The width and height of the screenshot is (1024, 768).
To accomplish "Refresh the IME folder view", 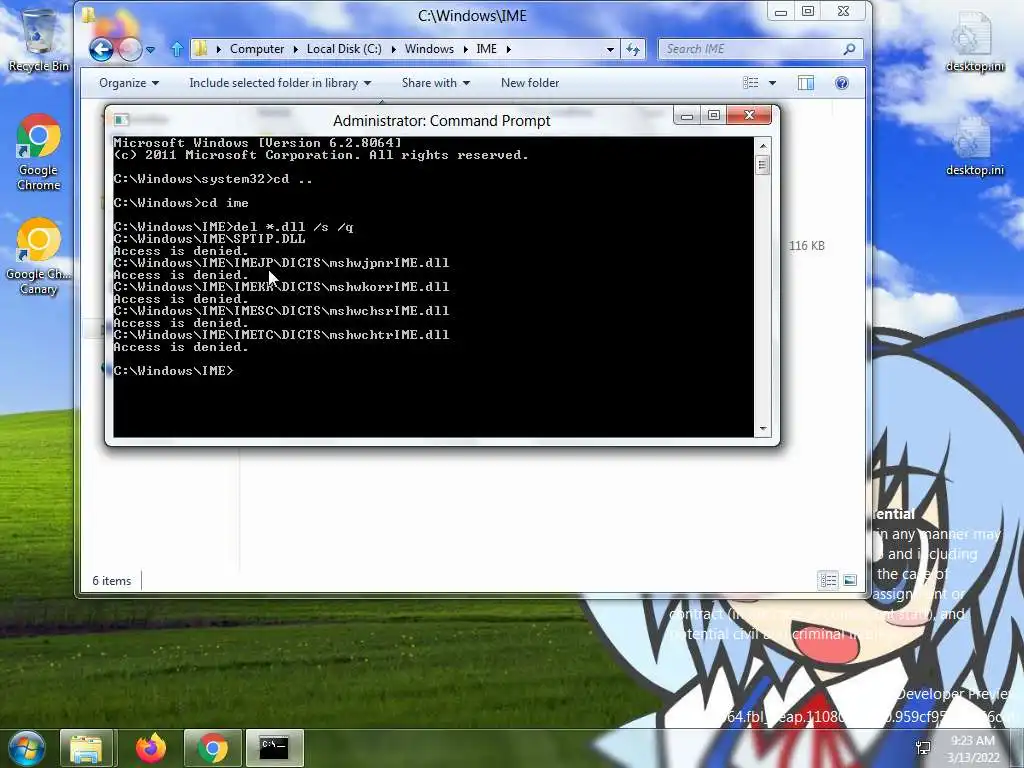I will (633, 49).
